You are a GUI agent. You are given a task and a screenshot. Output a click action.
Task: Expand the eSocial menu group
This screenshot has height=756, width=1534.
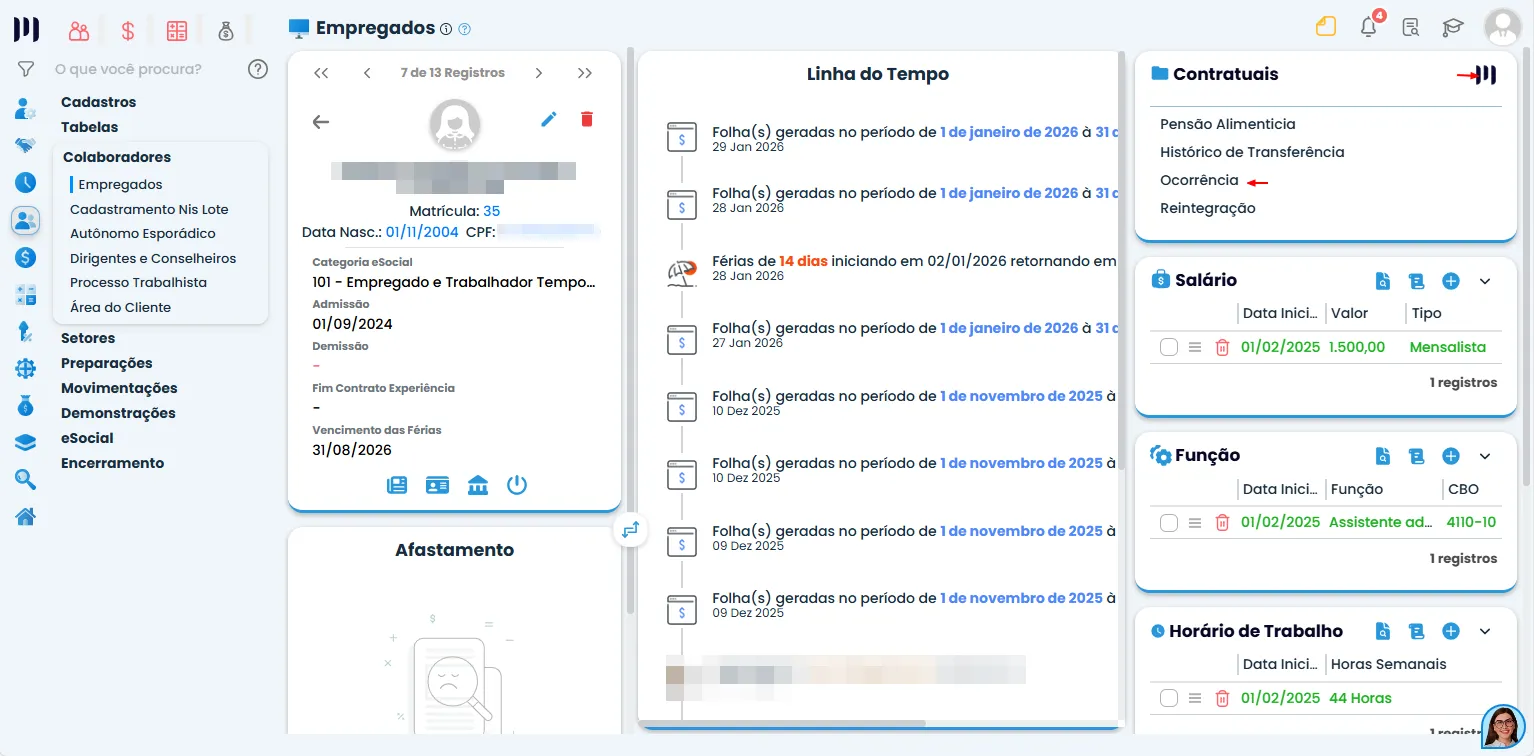coord(87,438)
